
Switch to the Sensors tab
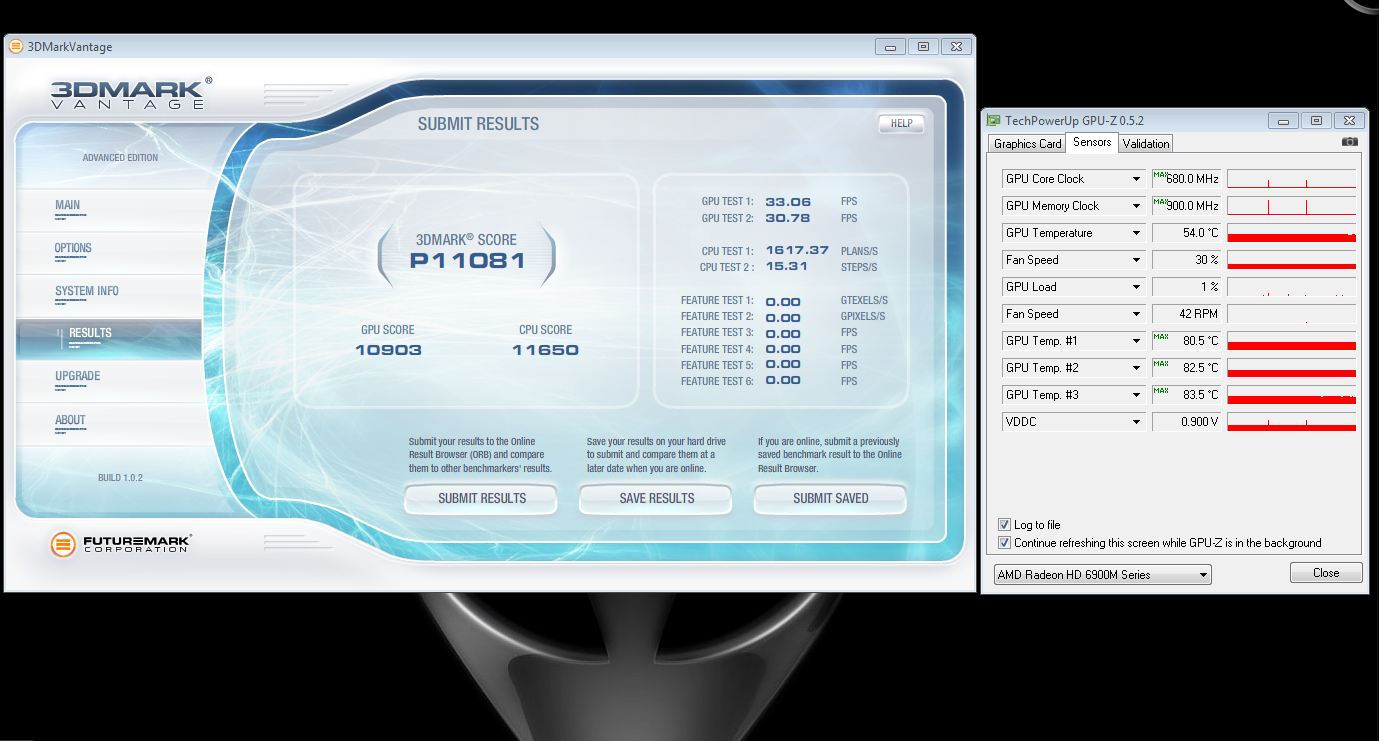pyautogui.click(x=1092, y=142)
